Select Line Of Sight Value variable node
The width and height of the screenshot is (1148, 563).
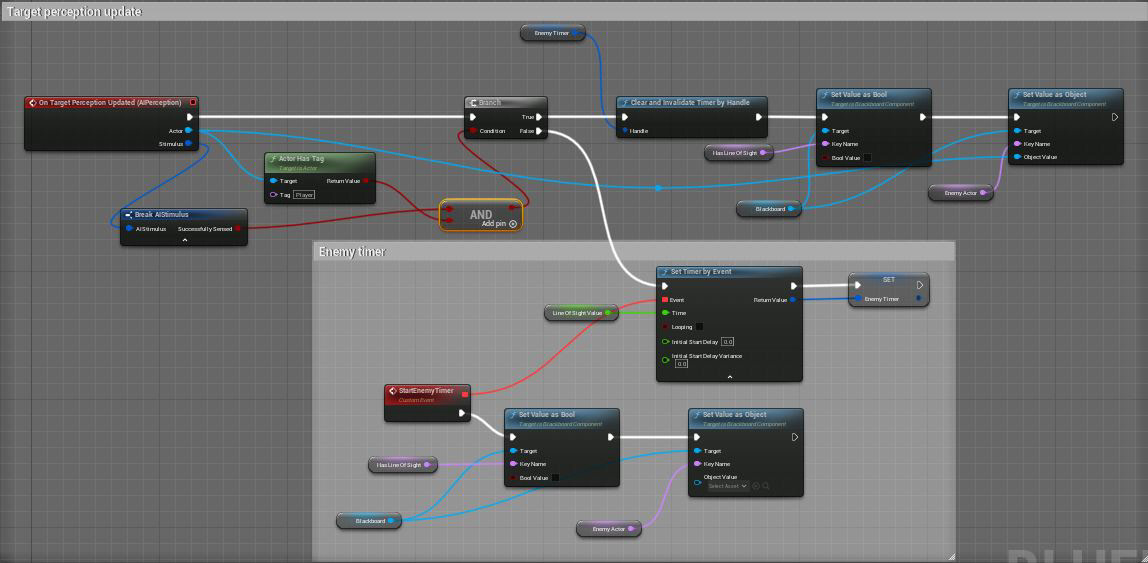581,313
